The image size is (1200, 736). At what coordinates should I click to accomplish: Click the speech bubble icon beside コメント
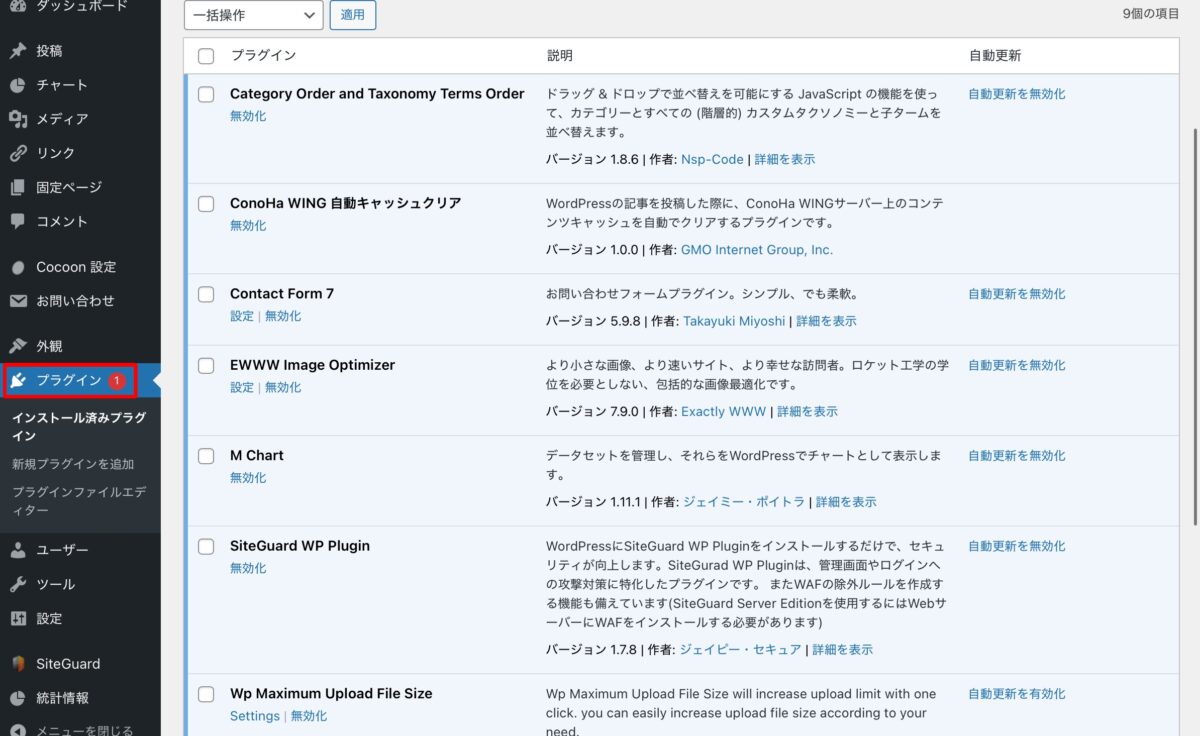[x=18, y=221]
